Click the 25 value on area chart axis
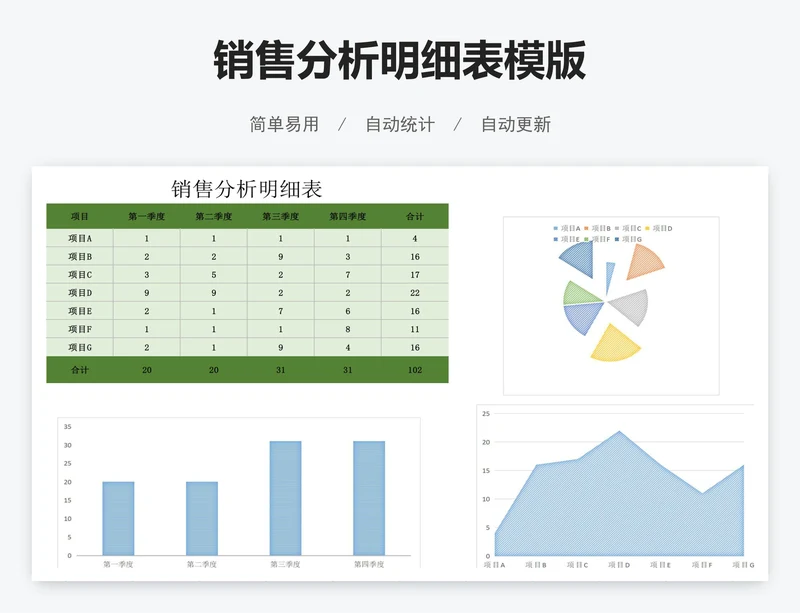 click(486, 413)
